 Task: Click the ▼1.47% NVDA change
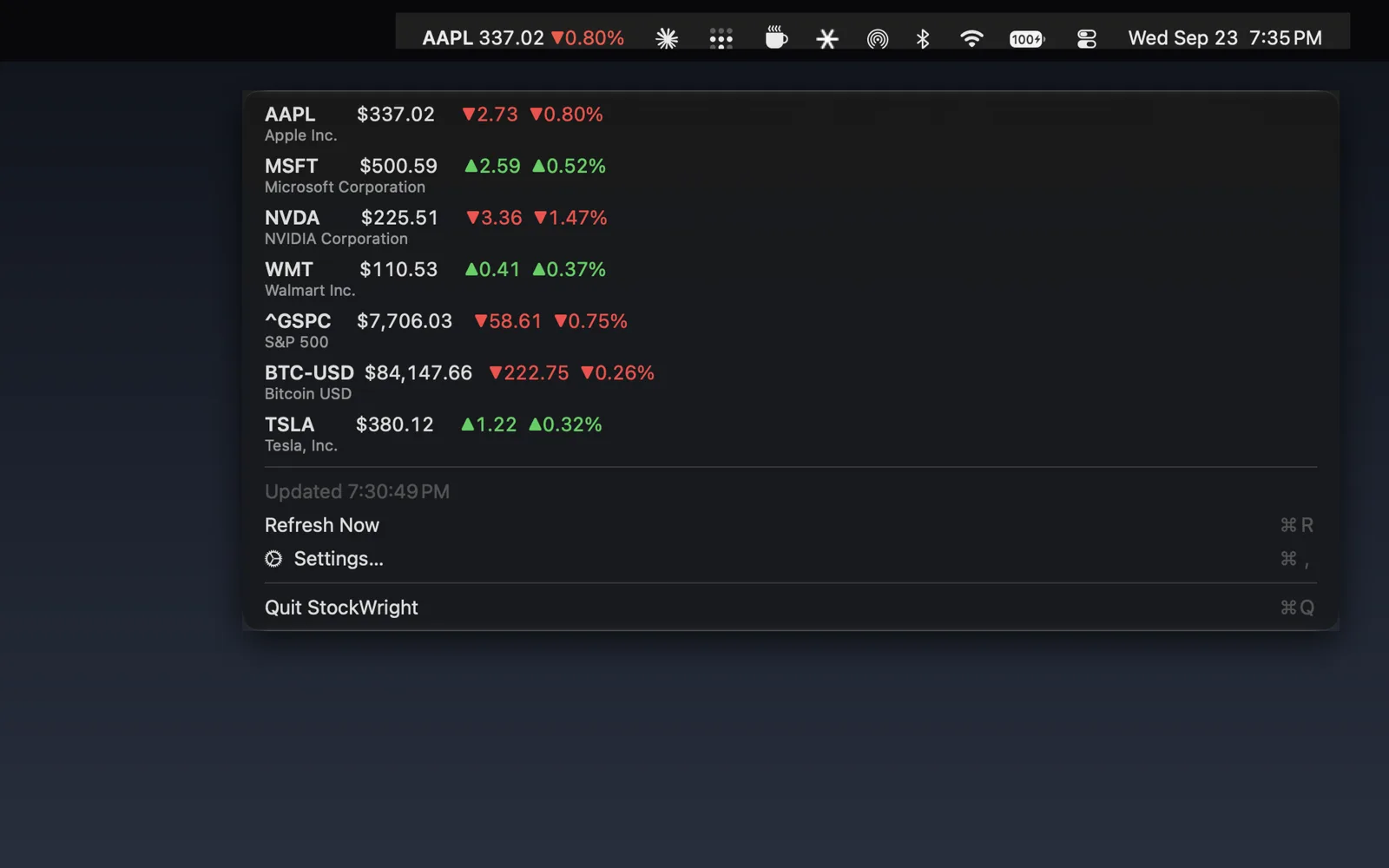(570, 218)
